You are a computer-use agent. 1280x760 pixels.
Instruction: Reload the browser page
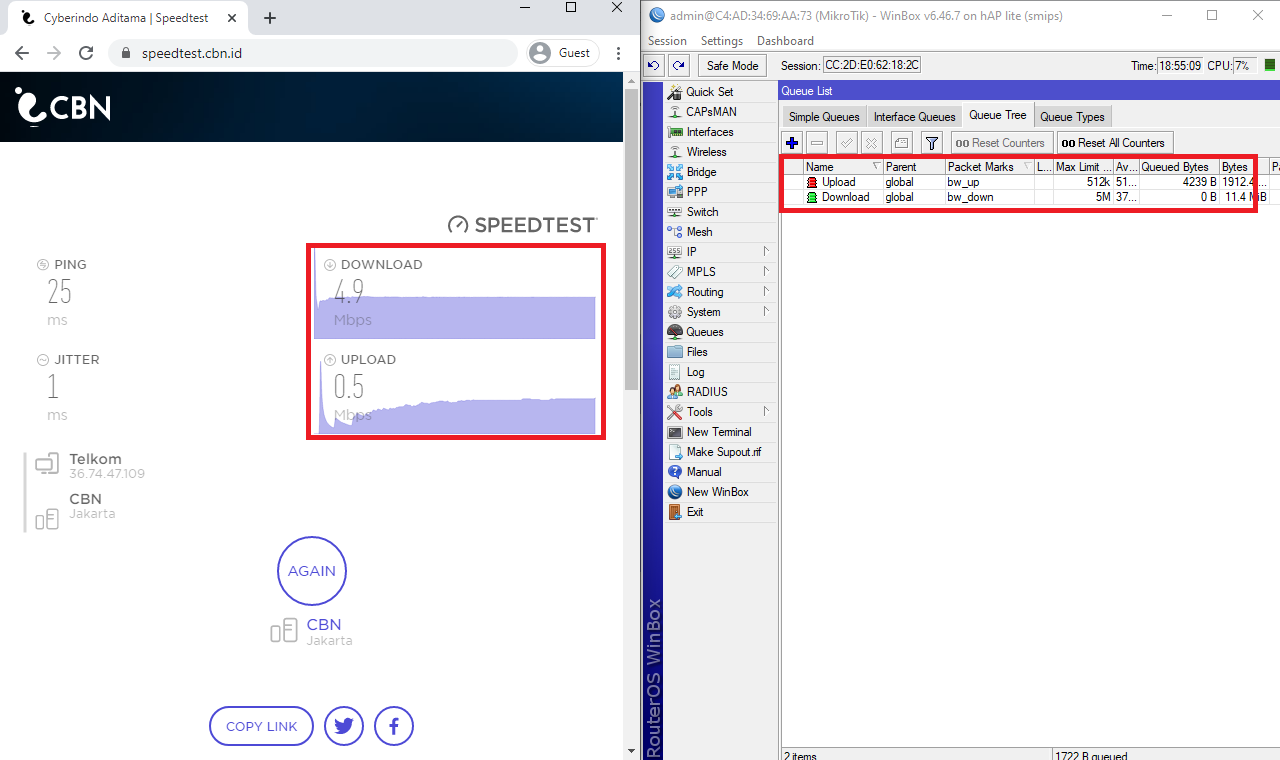[86, 53]
